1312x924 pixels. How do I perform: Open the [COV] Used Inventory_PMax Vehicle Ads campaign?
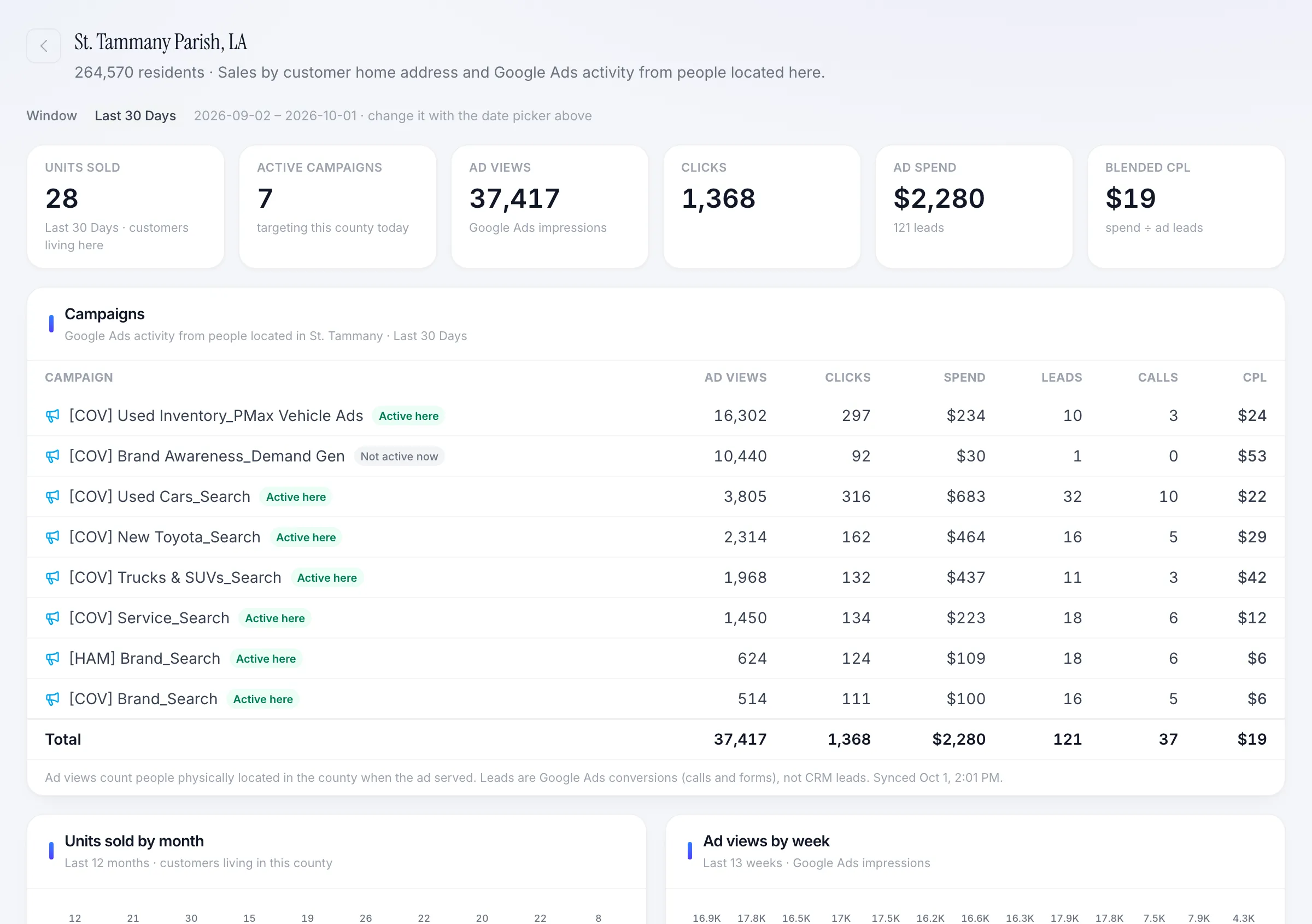(x=216, y=416)
